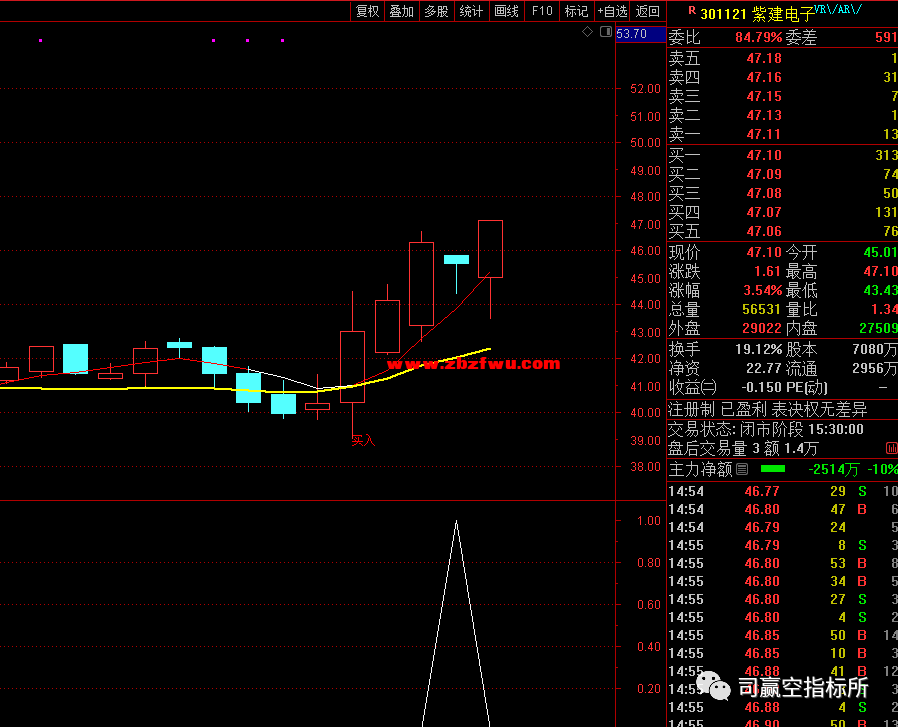The height and width of the screenshot is (727, 898).
Task: Select the 卖五 47.18 ask row
Action: coord(782,58)
